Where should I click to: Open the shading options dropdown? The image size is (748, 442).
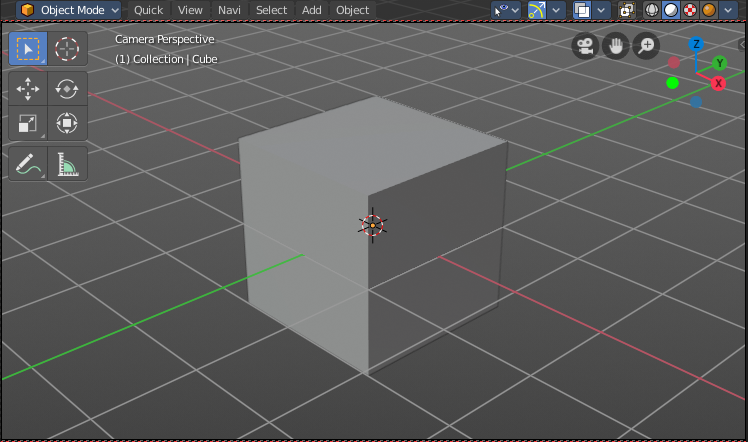(728, 10)
